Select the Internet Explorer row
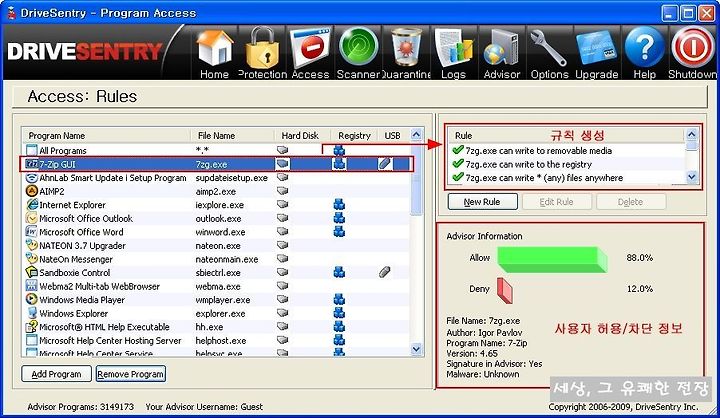 pos(216,204)
